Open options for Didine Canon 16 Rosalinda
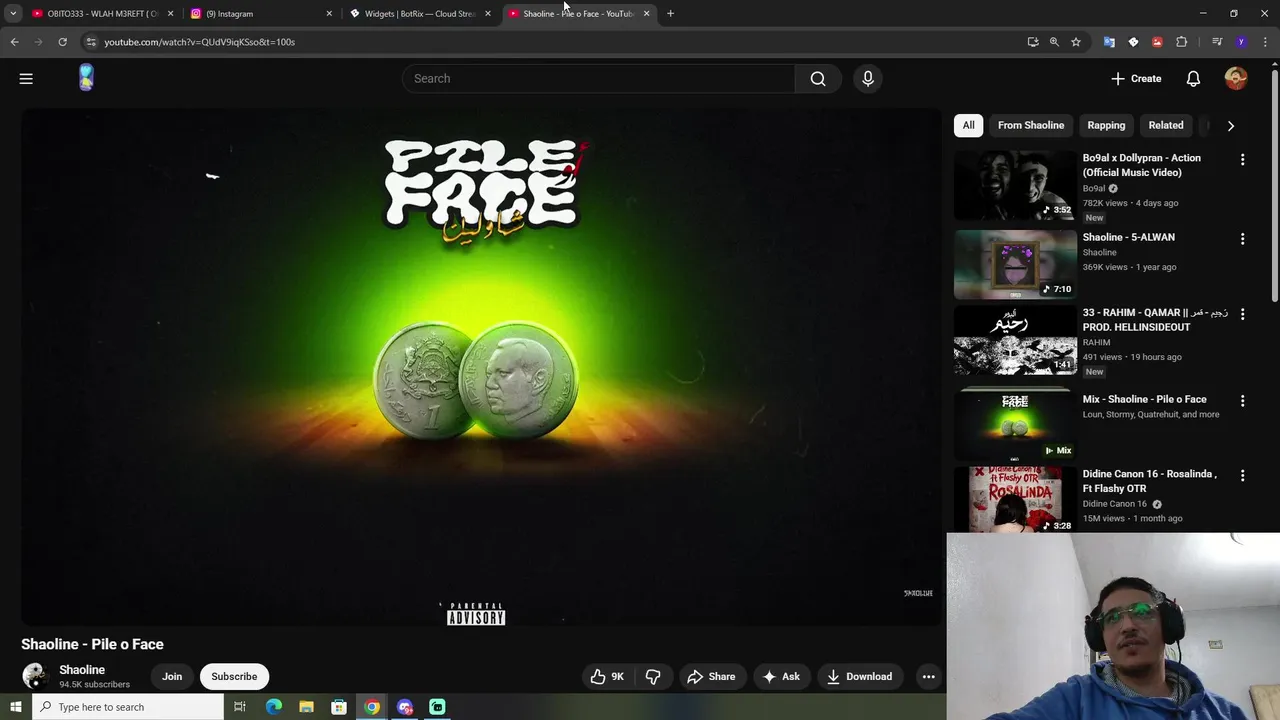The image size is (1280, 720). (1243, 476)
